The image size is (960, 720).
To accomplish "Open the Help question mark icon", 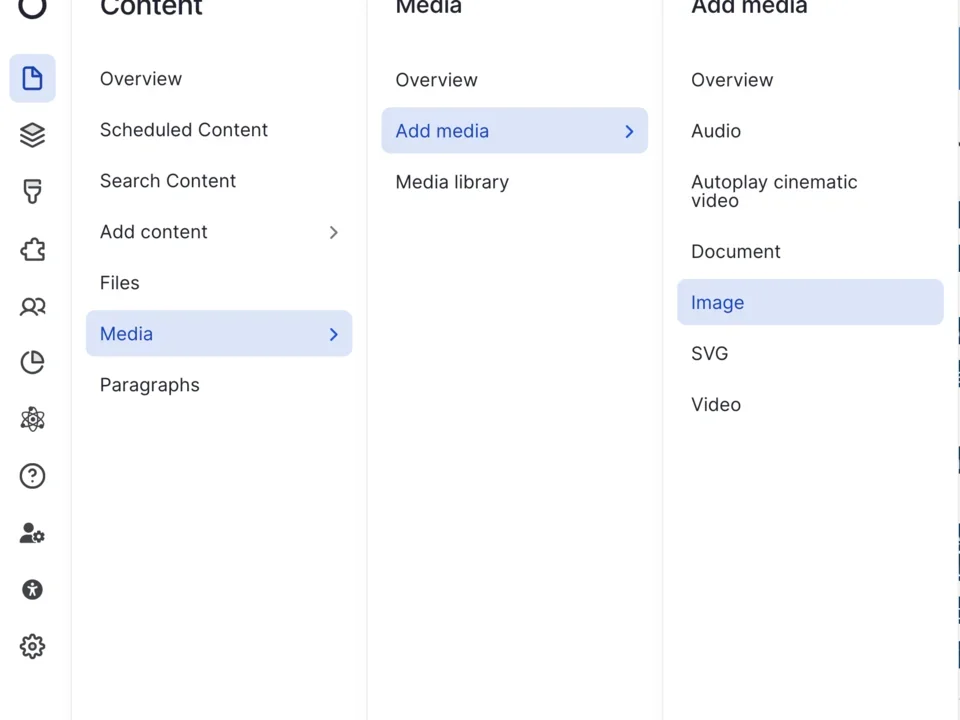I will (32, 476).
